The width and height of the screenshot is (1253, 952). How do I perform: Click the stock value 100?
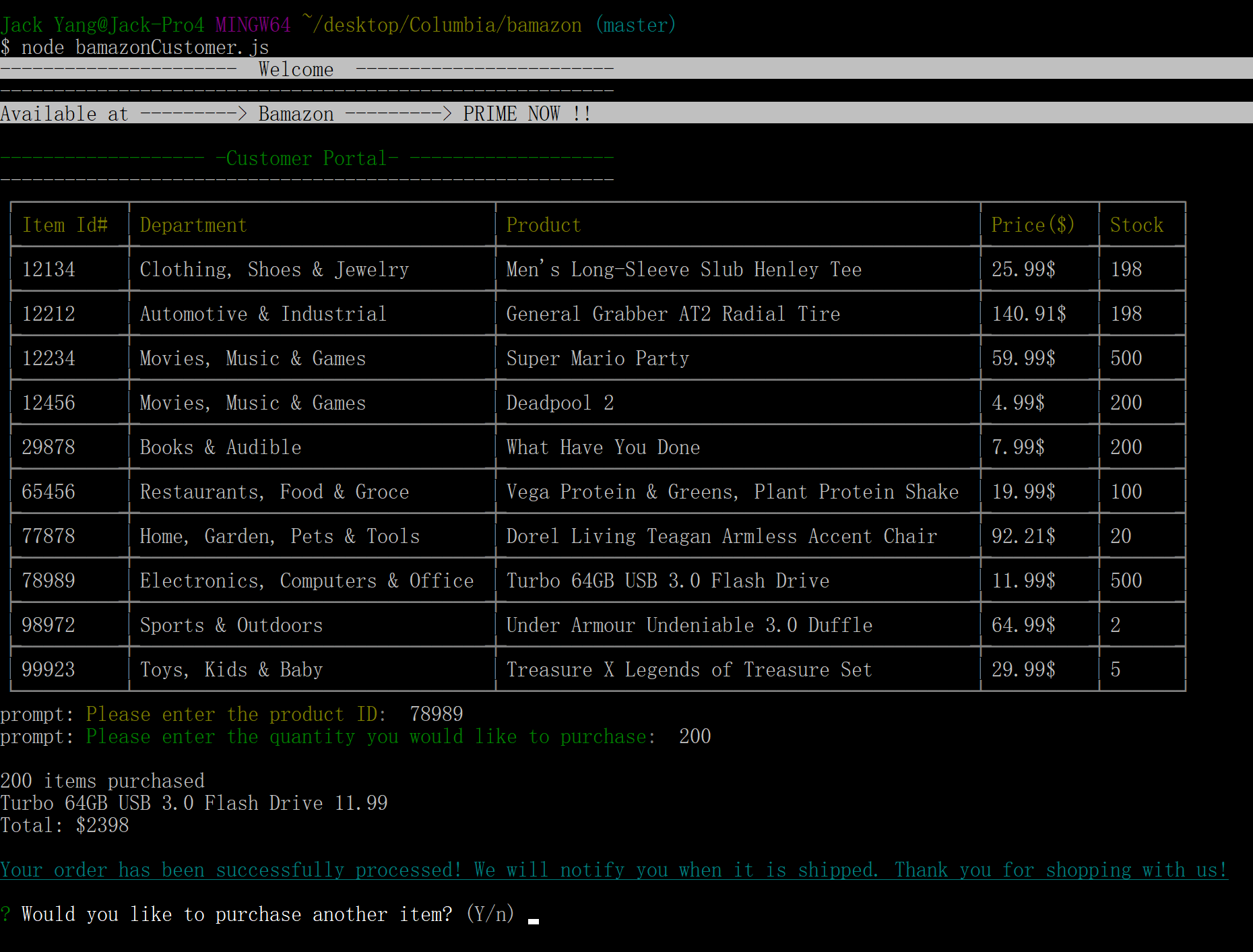(1126, 492)
